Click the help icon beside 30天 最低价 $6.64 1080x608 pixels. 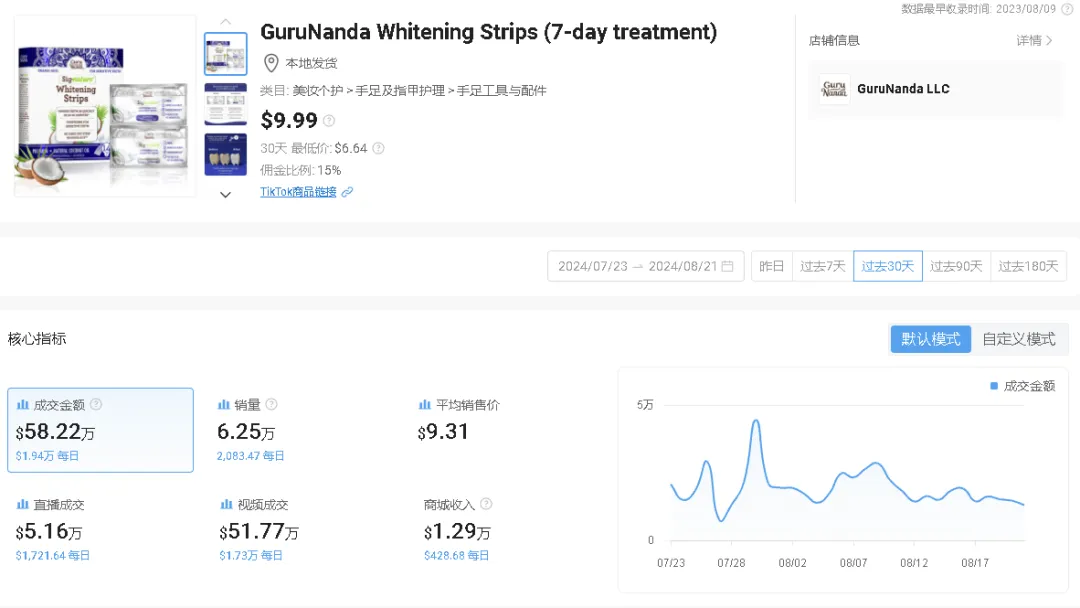pyautogui.click(x=378, y=148)
